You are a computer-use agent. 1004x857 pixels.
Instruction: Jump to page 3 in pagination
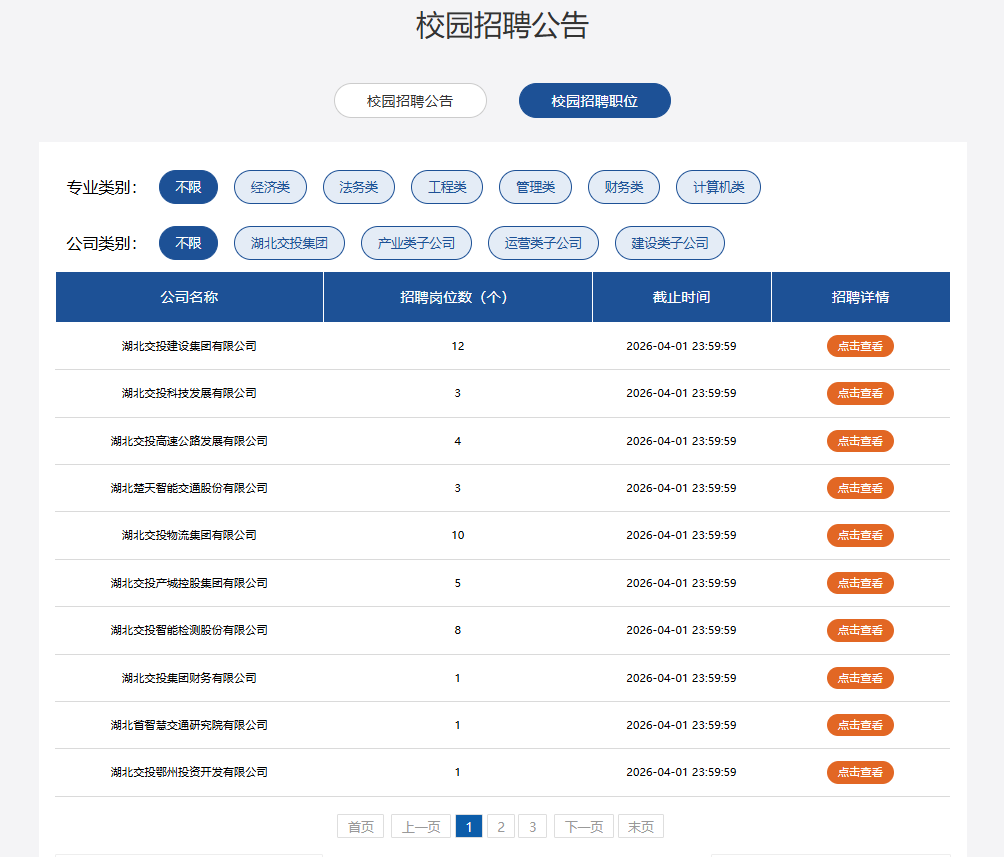(532, 826)
